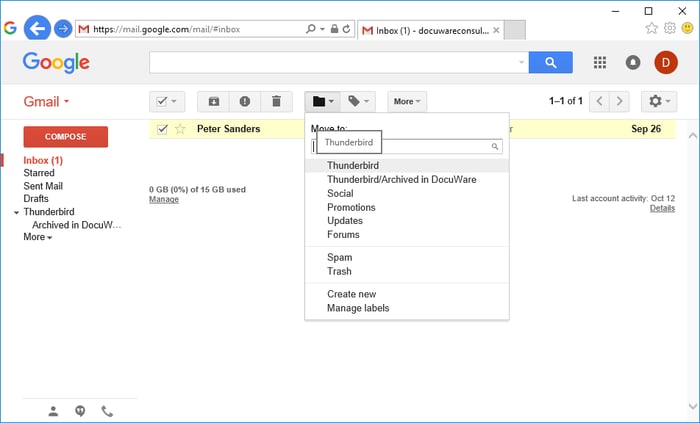This screenshot has height=423, width=700.
Task: Expand the More dropdown in the toolbar
Action: 406,101
